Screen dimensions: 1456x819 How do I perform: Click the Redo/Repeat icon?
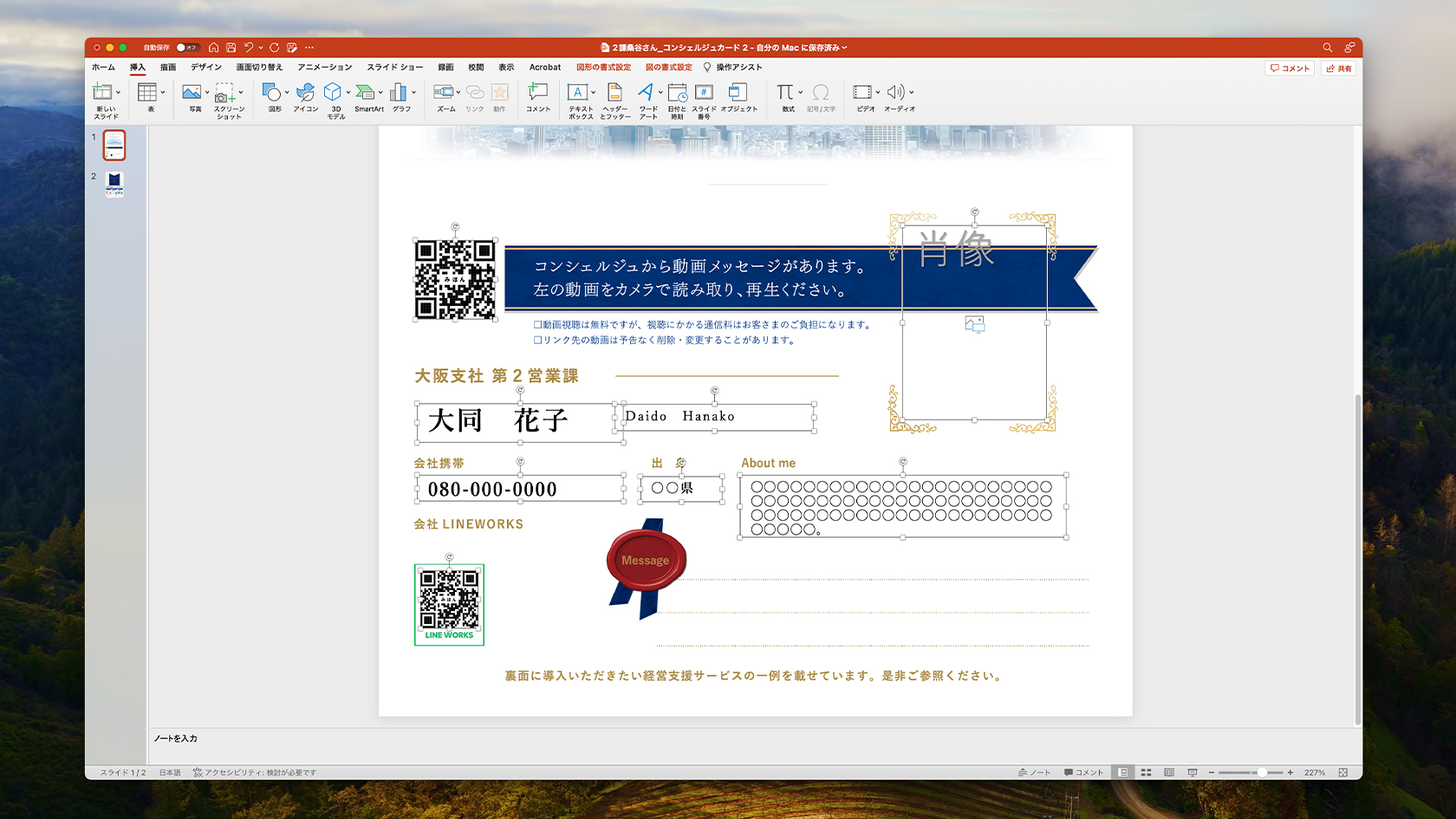coord(274,48)
